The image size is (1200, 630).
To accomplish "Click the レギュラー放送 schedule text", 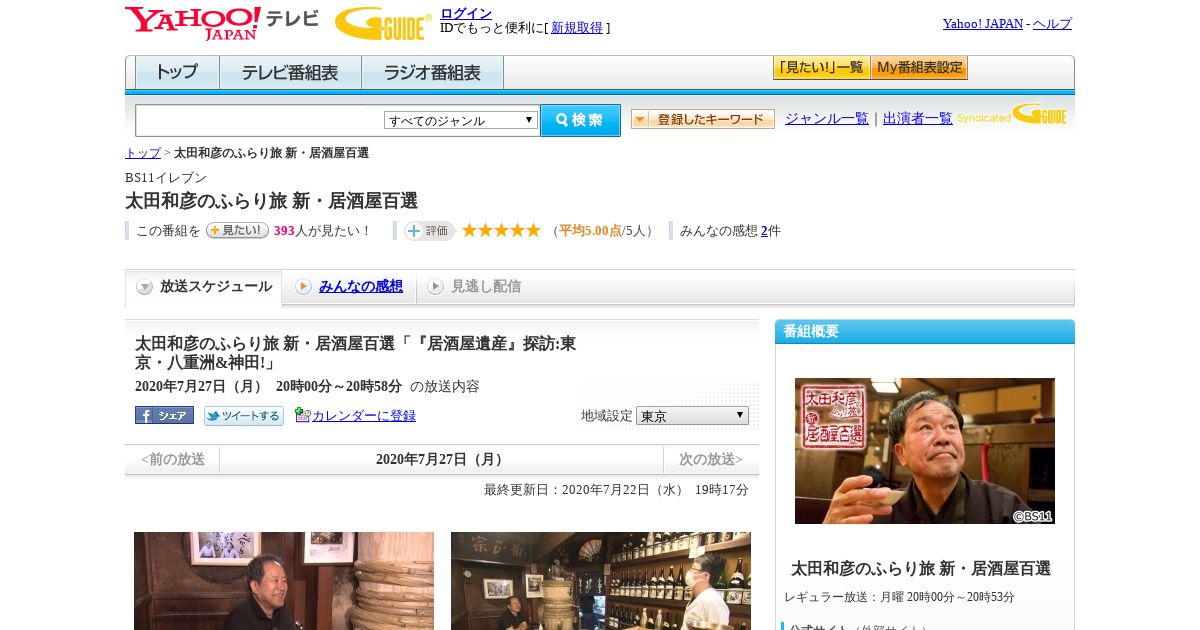I will point(899,597).
